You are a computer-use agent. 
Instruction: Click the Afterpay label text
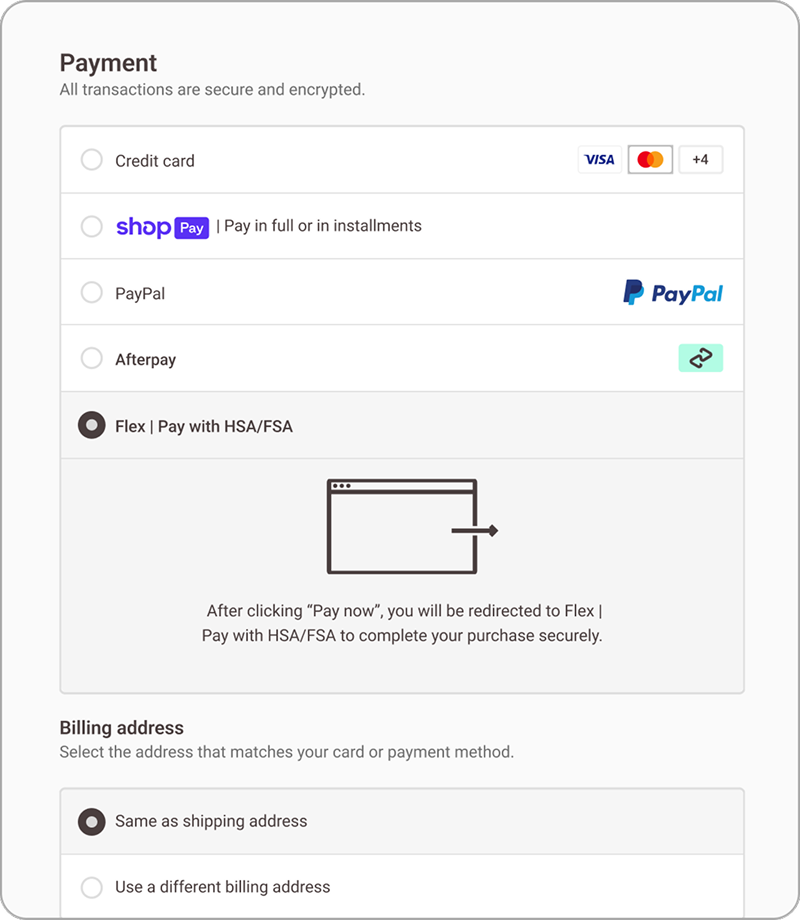click(x=146, y=360)
